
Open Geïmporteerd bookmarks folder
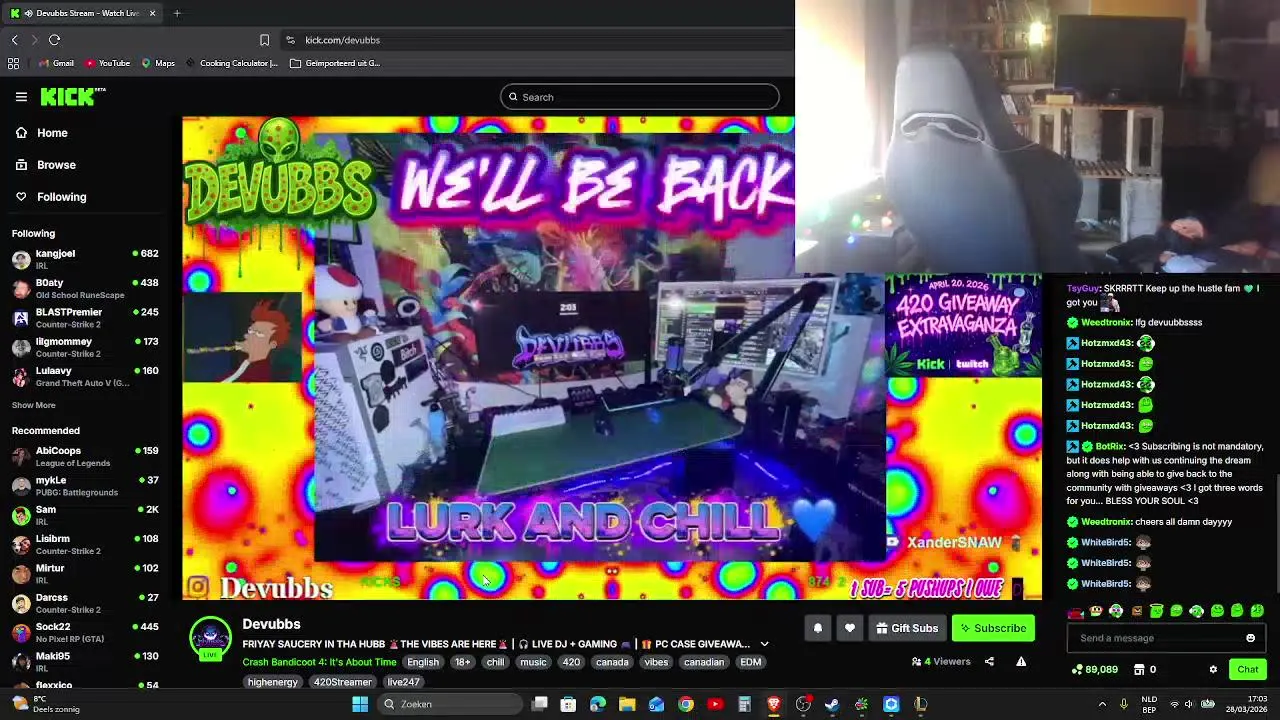click(335, 63)
